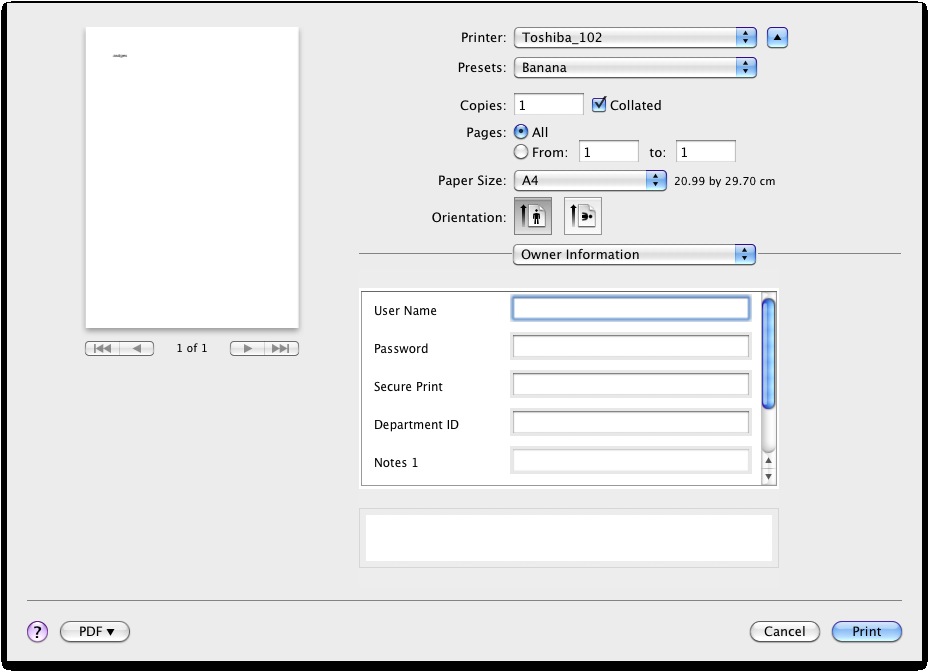Go to first page in preview

pos(102,348)
